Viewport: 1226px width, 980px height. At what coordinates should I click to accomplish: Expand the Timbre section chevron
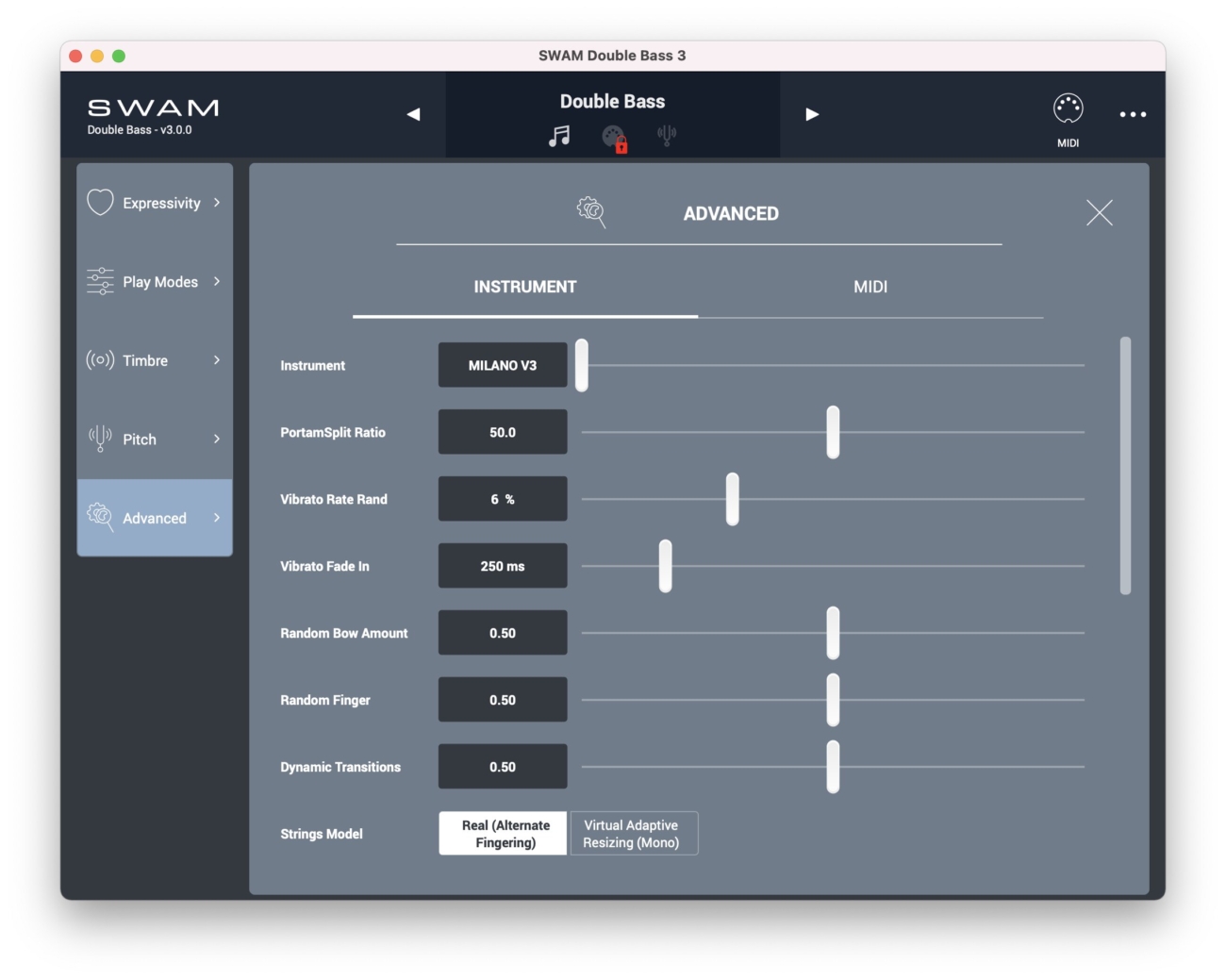point(217,360)
